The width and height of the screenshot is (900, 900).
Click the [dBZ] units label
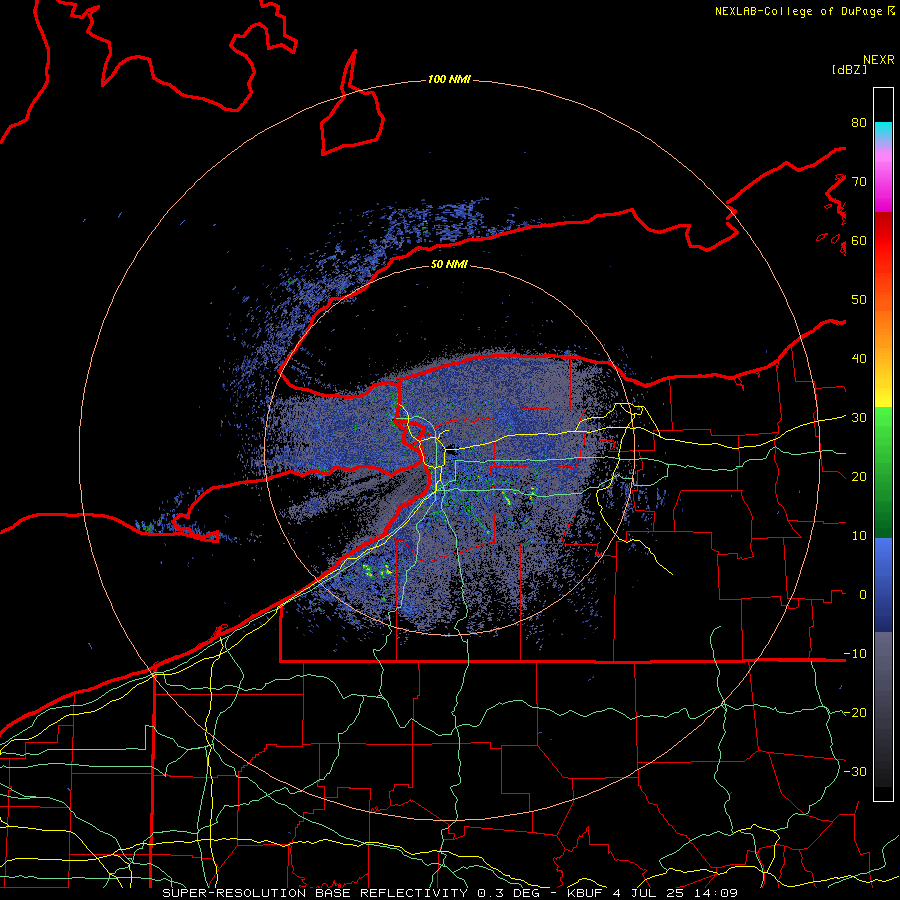849,70
